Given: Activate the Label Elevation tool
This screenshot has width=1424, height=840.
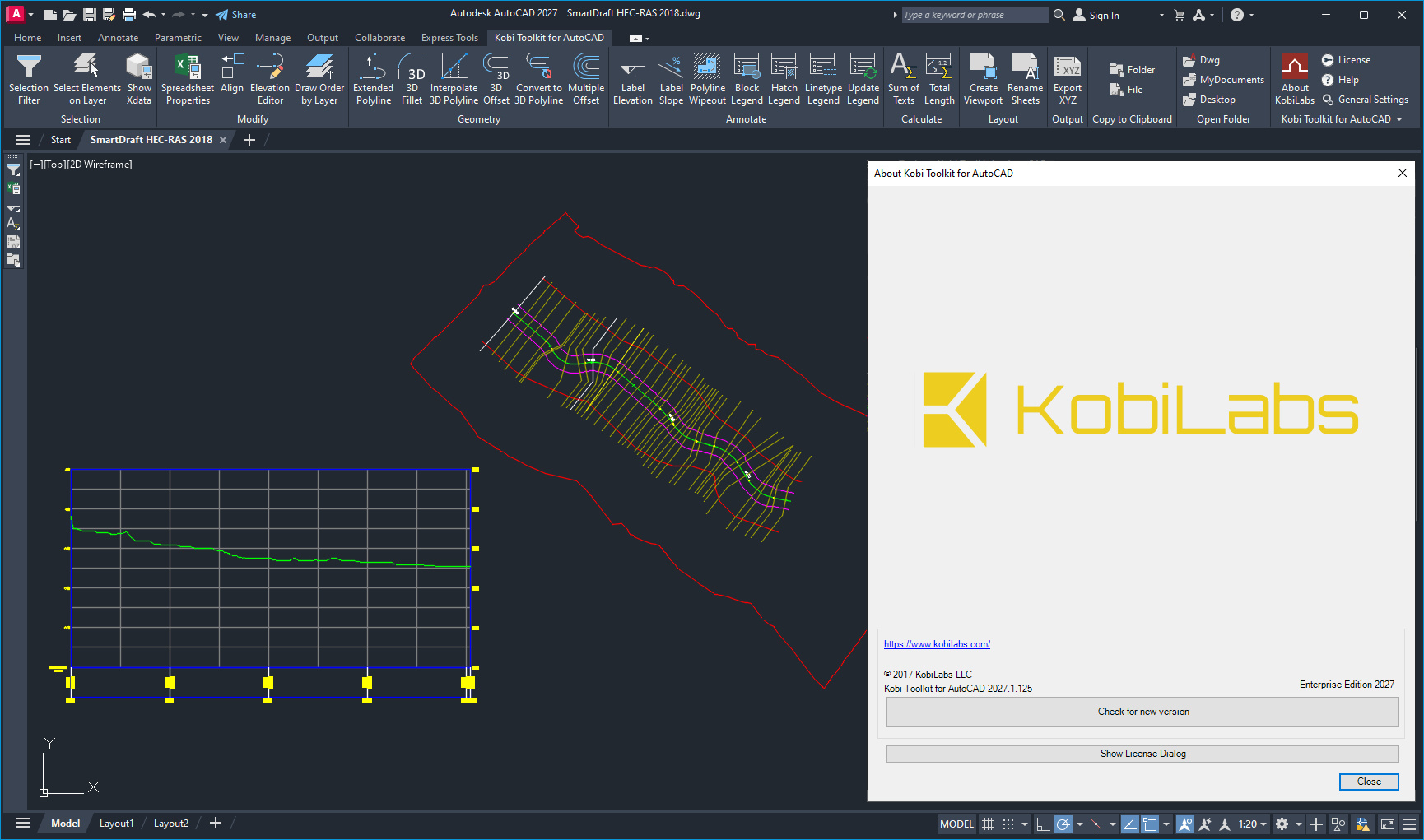Looking at the screenshot, I should tap(633, 79).
